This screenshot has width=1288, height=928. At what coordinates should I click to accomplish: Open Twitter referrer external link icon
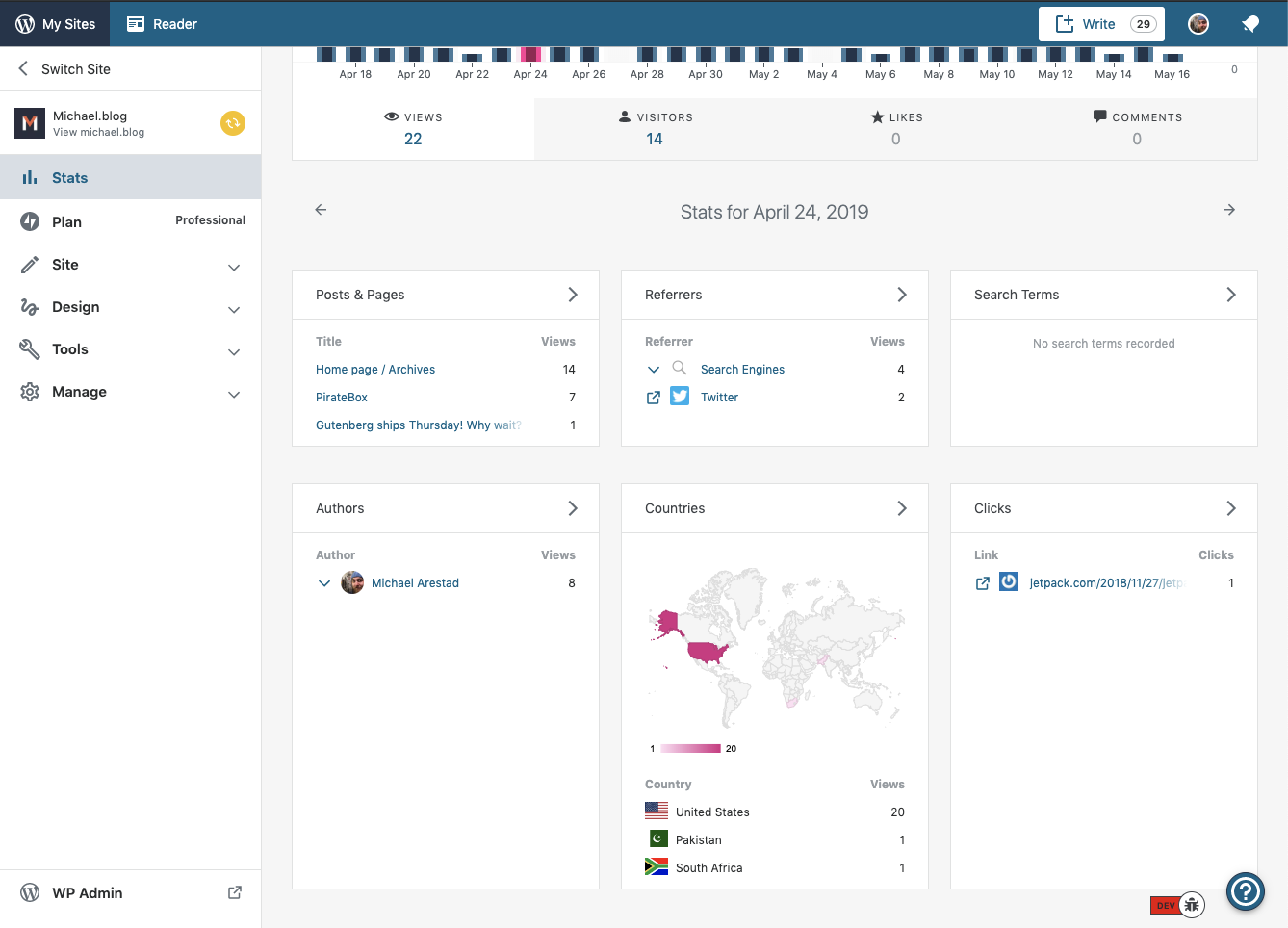pyautogui.click(x=654, y=398)
